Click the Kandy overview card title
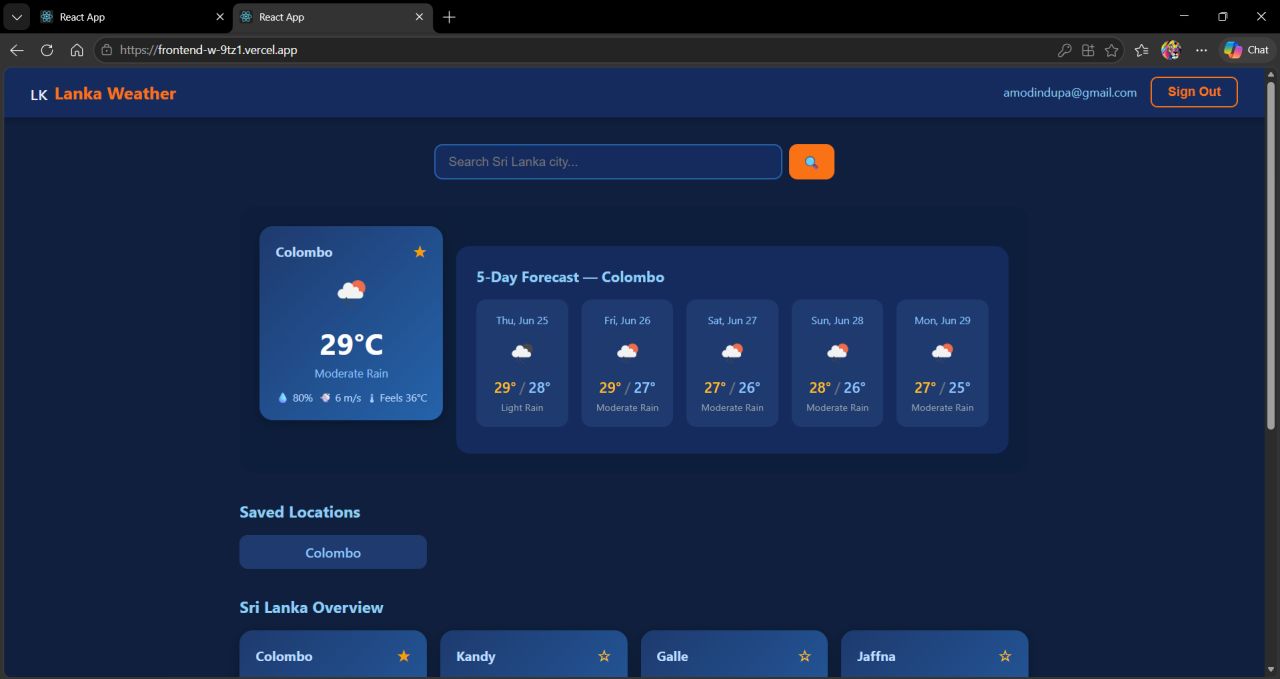 click(476, 657)
